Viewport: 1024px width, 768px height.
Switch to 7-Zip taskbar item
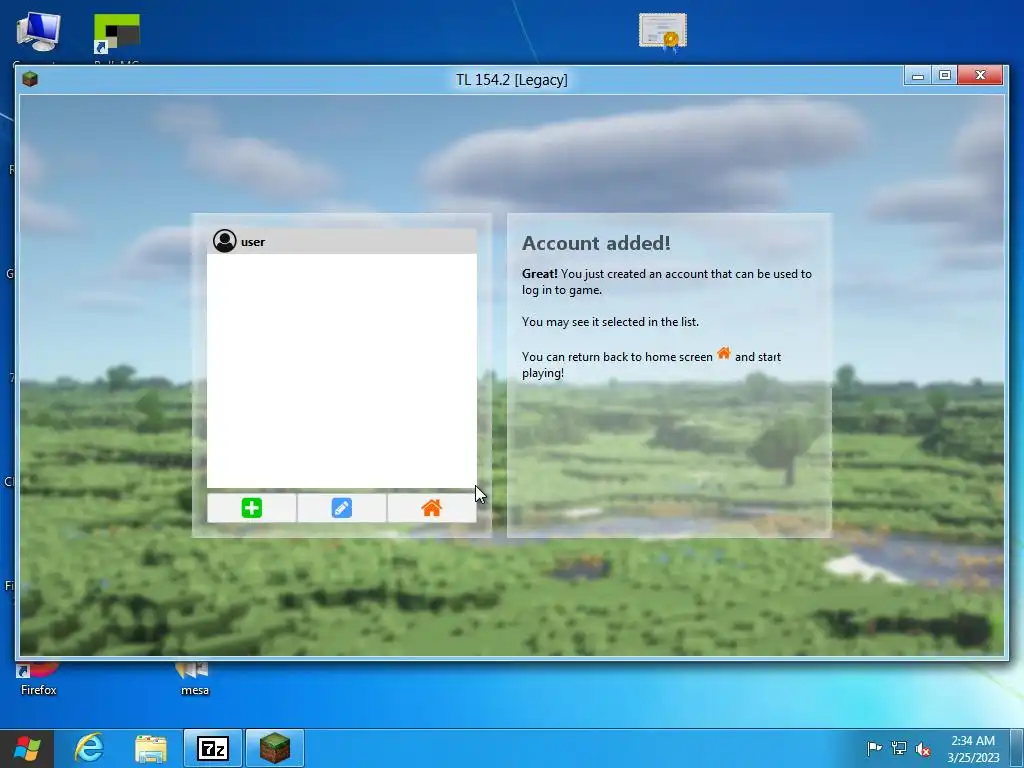coord(213,748)
